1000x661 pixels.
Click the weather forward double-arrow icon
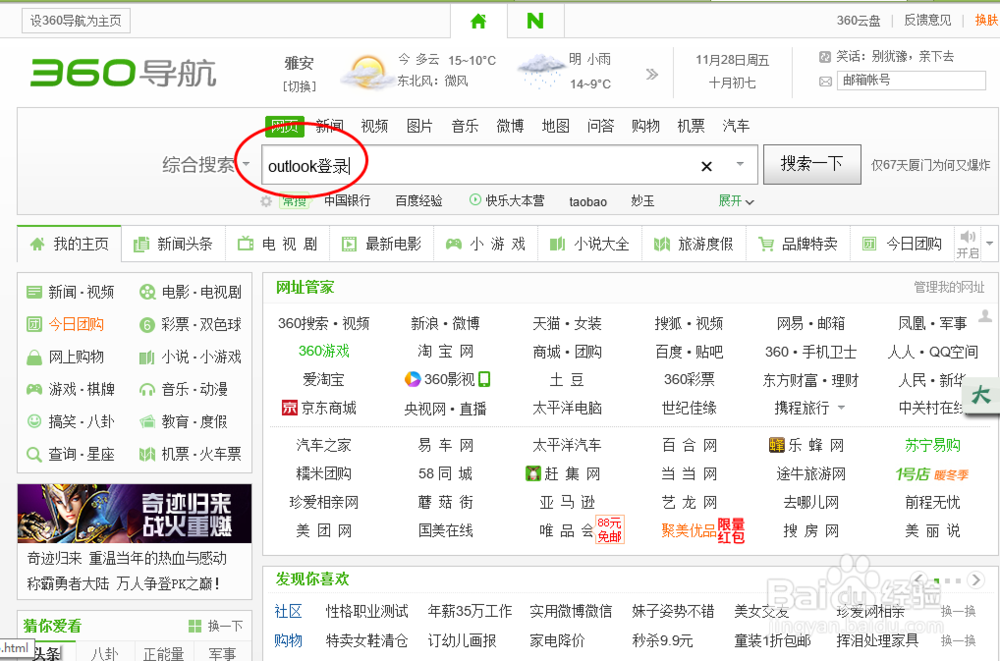651,74
